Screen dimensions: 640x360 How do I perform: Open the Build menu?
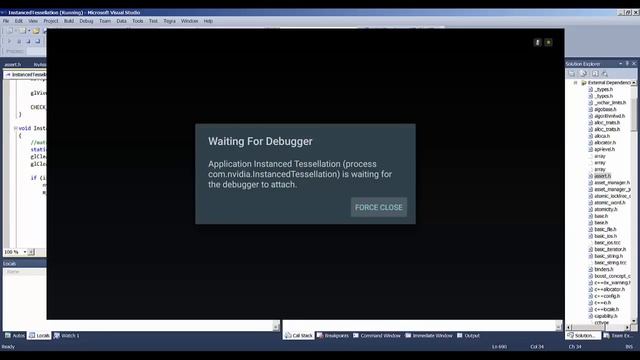point(69,21)
